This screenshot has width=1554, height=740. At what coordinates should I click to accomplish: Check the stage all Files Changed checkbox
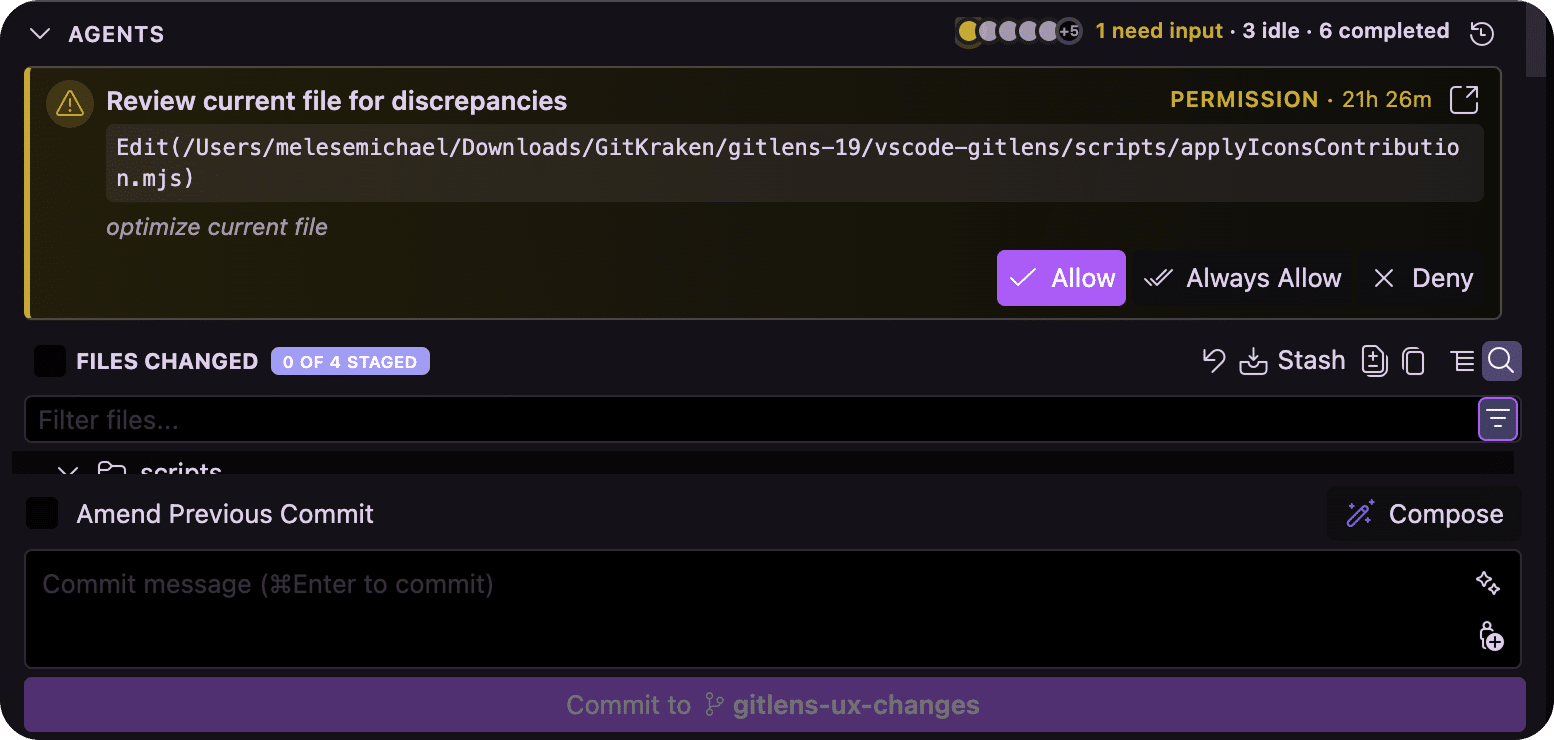tap(50, 361)
